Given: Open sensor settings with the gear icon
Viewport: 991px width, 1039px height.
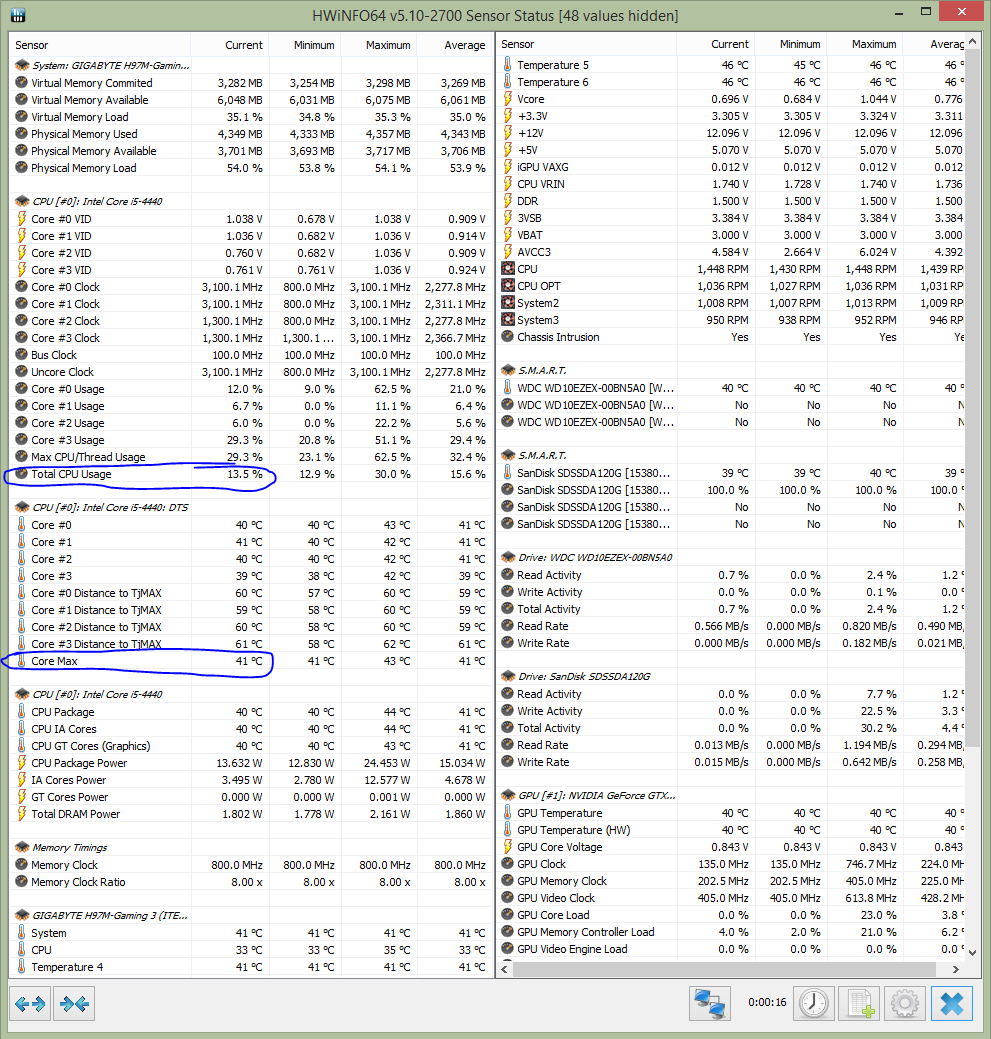Looking at the screenshot, I should (x=905, y=1003).
